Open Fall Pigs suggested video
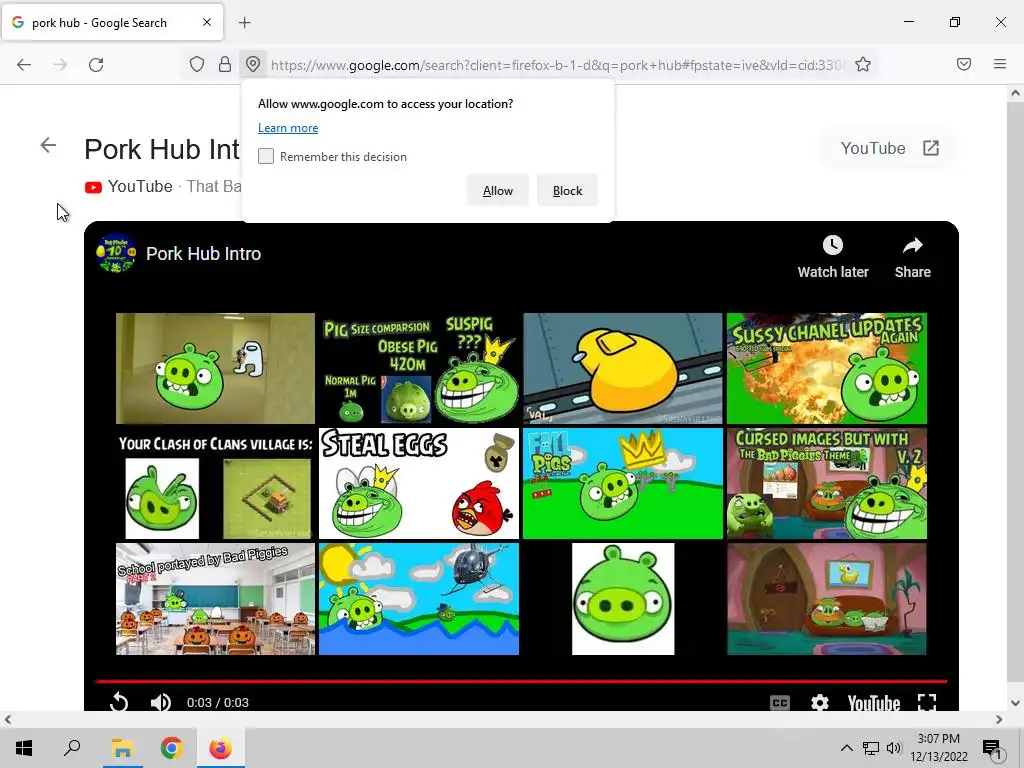This screenshot has height=768, width=1024. tap(622, 483)
